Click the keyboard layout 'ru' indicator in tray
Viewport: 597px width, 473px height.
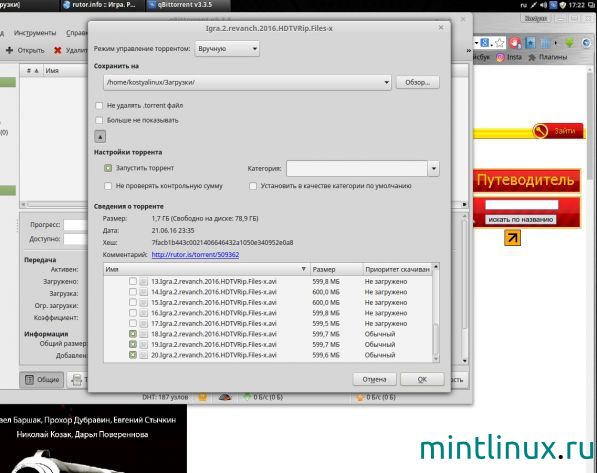[x=524, y=5]
